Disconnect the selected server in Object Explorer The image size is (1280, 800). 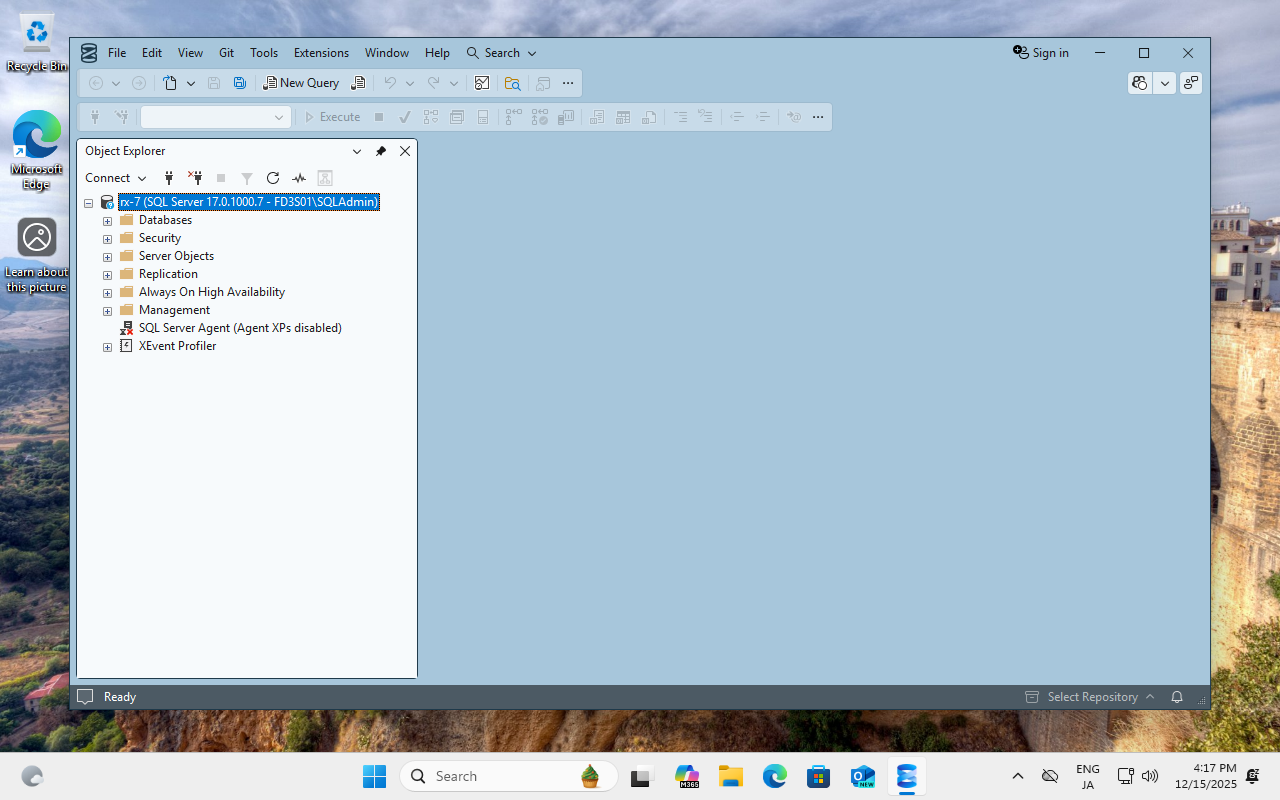pyautogui.click(x=195, y=177)
